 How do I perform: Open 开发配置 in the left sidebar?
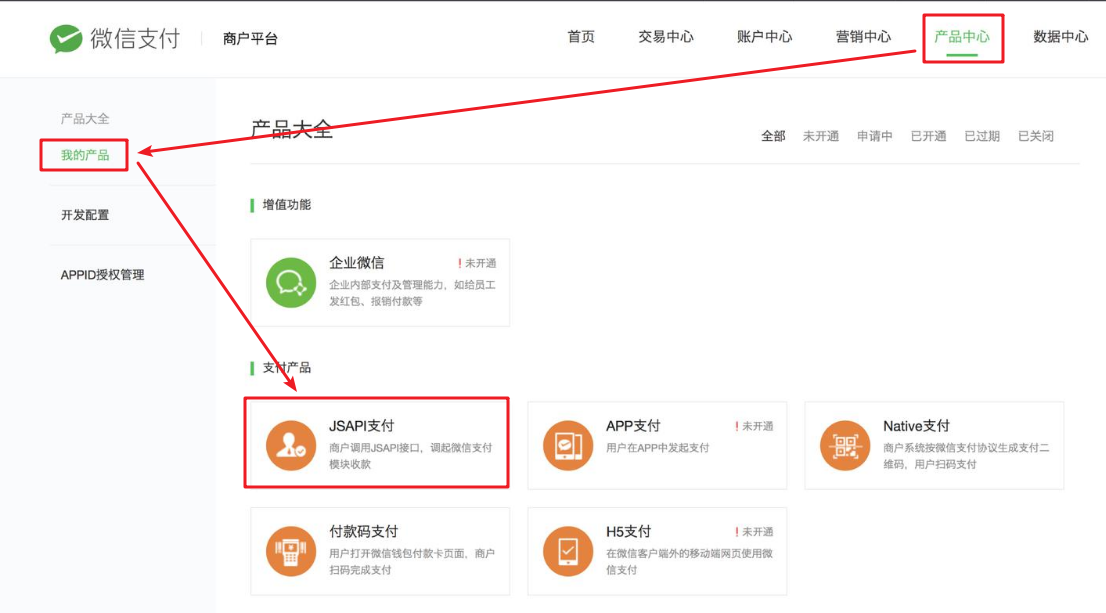click(85, 215)
